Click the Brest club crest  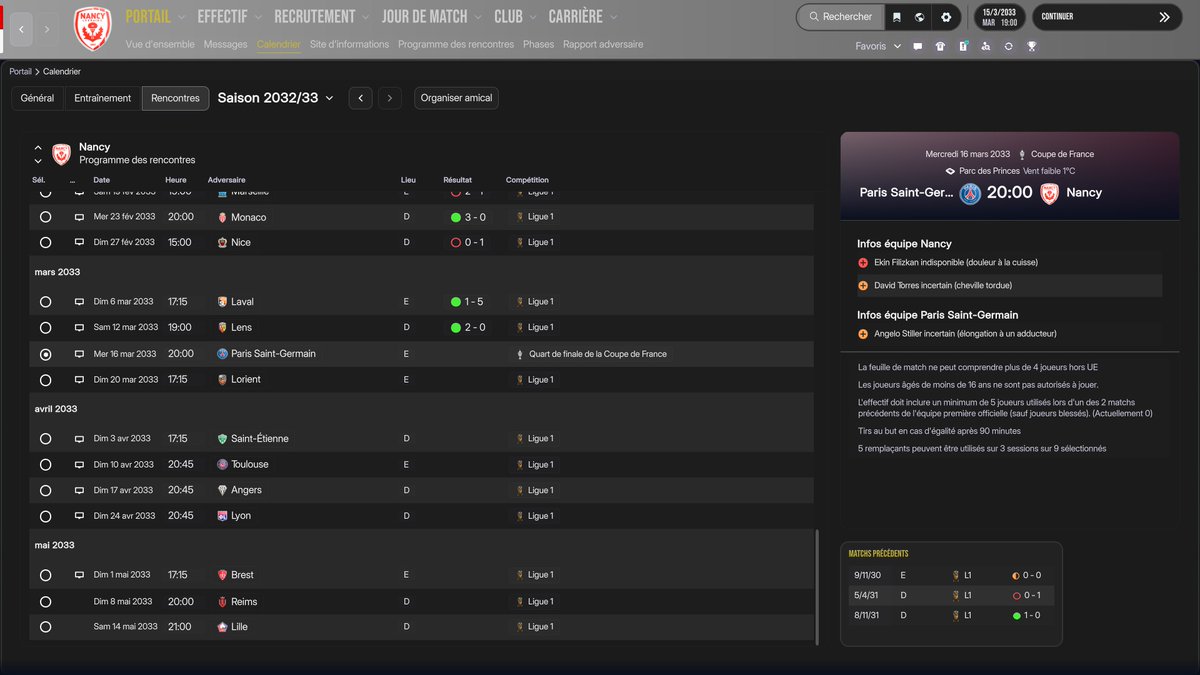(x=223, y=575)
